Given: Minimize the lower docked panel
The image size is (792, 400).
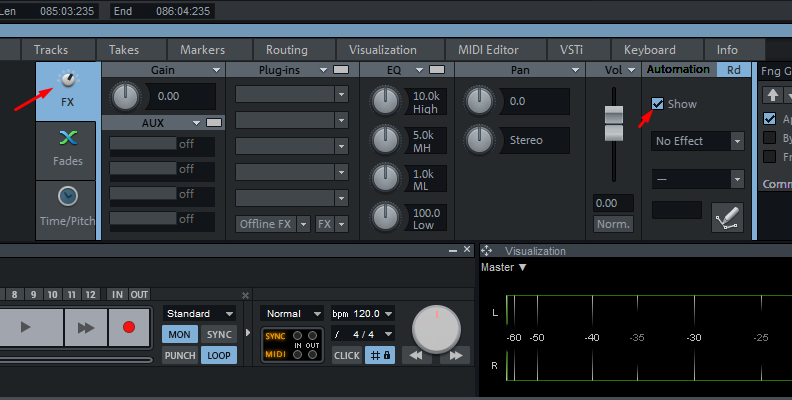Looking at the screenshot, I should pyautogui.click(x=453, y=250).
